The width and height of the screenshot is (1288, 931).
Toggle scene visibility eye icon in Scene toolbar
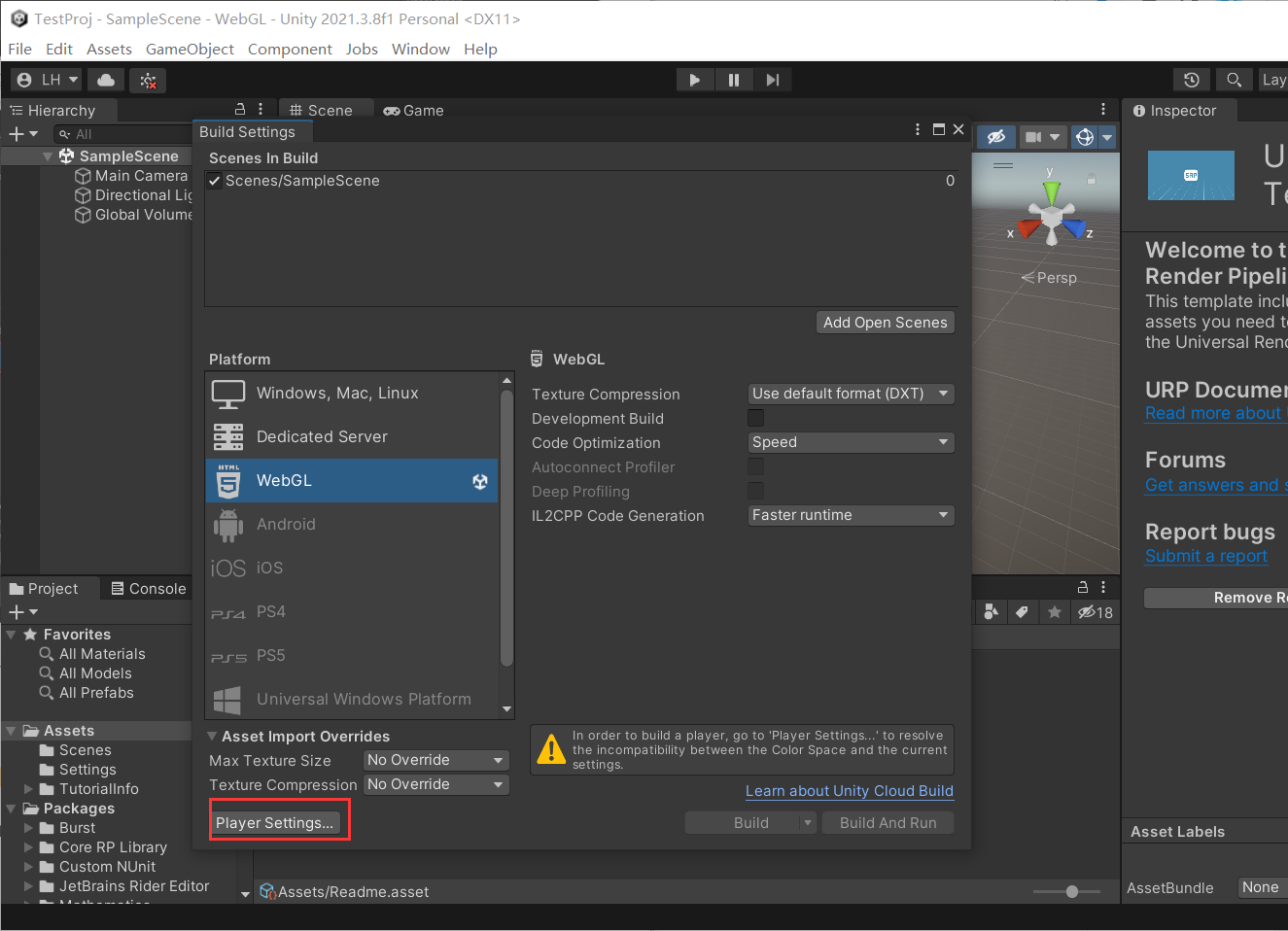point(996,137)
